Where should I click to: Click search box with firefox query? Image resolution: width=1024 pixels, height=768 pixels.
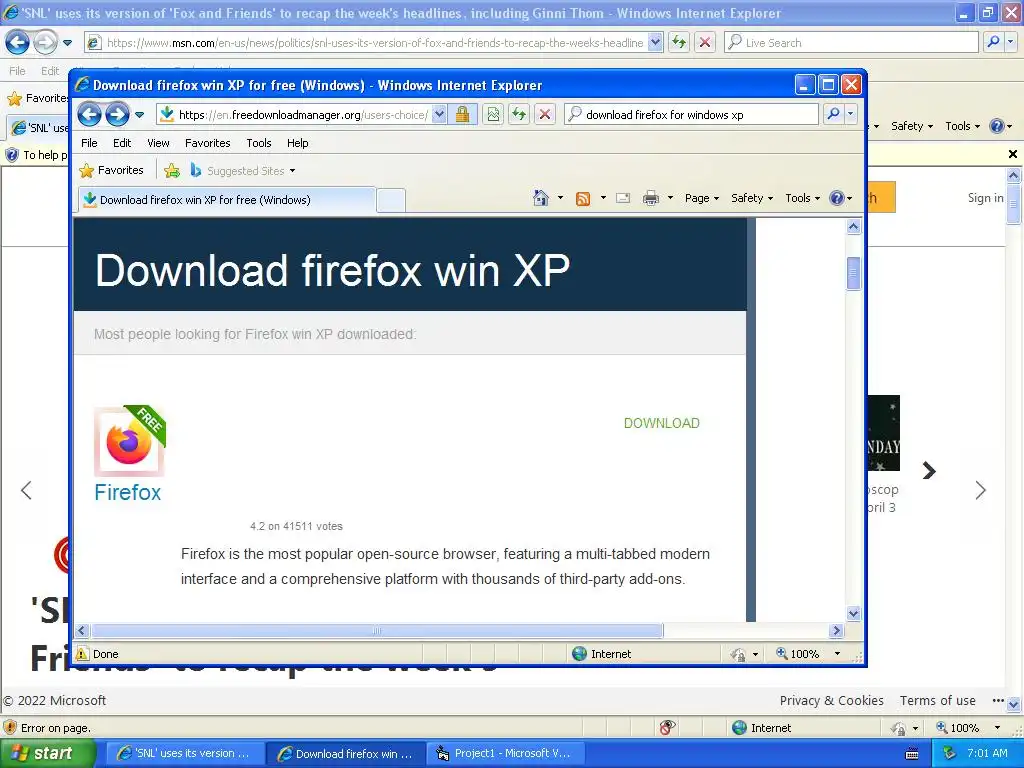coord(692,115)
